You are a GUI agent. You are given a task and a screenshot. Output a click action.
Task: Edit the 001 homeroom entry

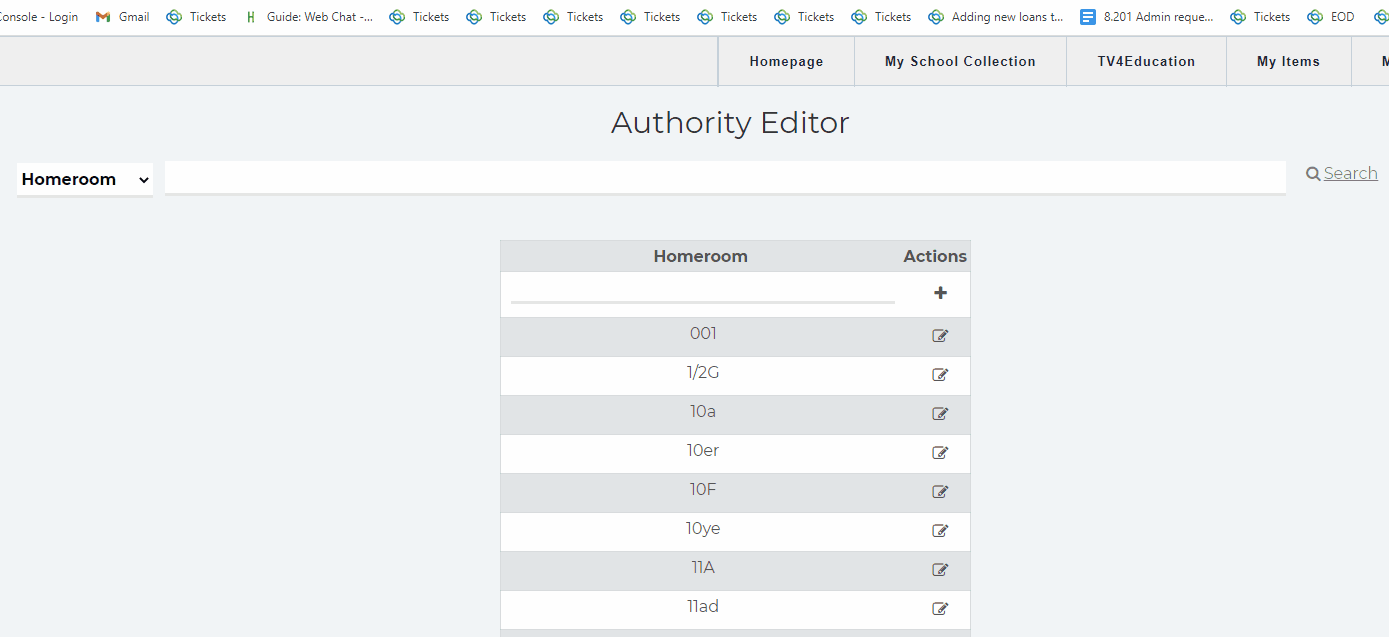pyautogui.click(x=940, y=336)
